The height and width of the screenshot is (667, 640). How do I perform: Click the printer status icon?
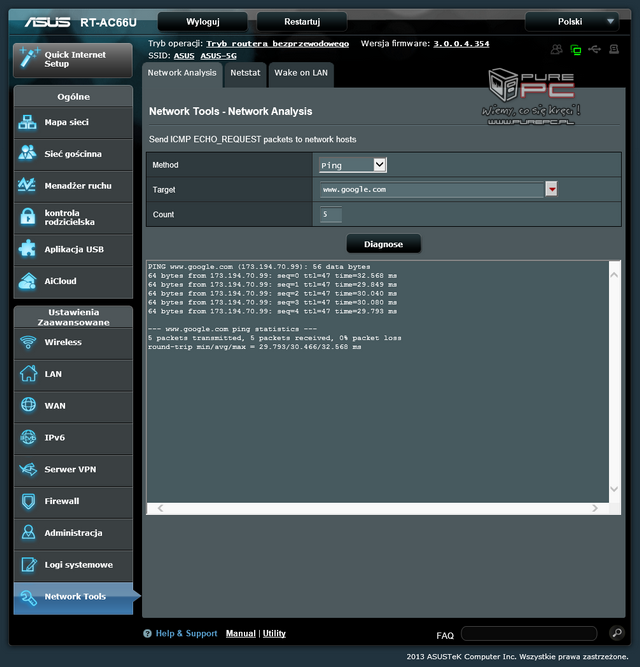pyautogui.click(x=614, y=49)
